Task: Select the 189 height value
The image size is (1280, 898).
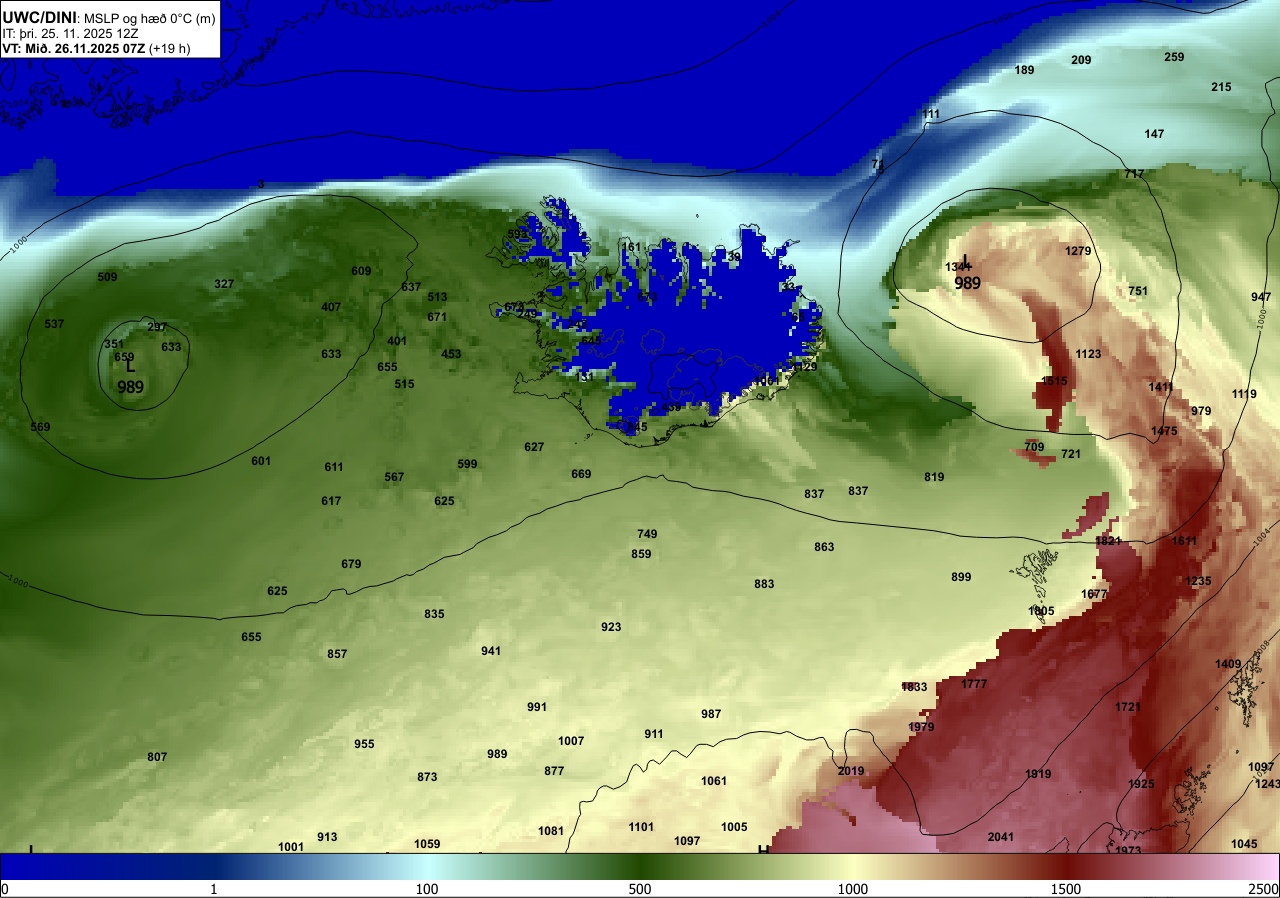Action: pos(1024,70)
